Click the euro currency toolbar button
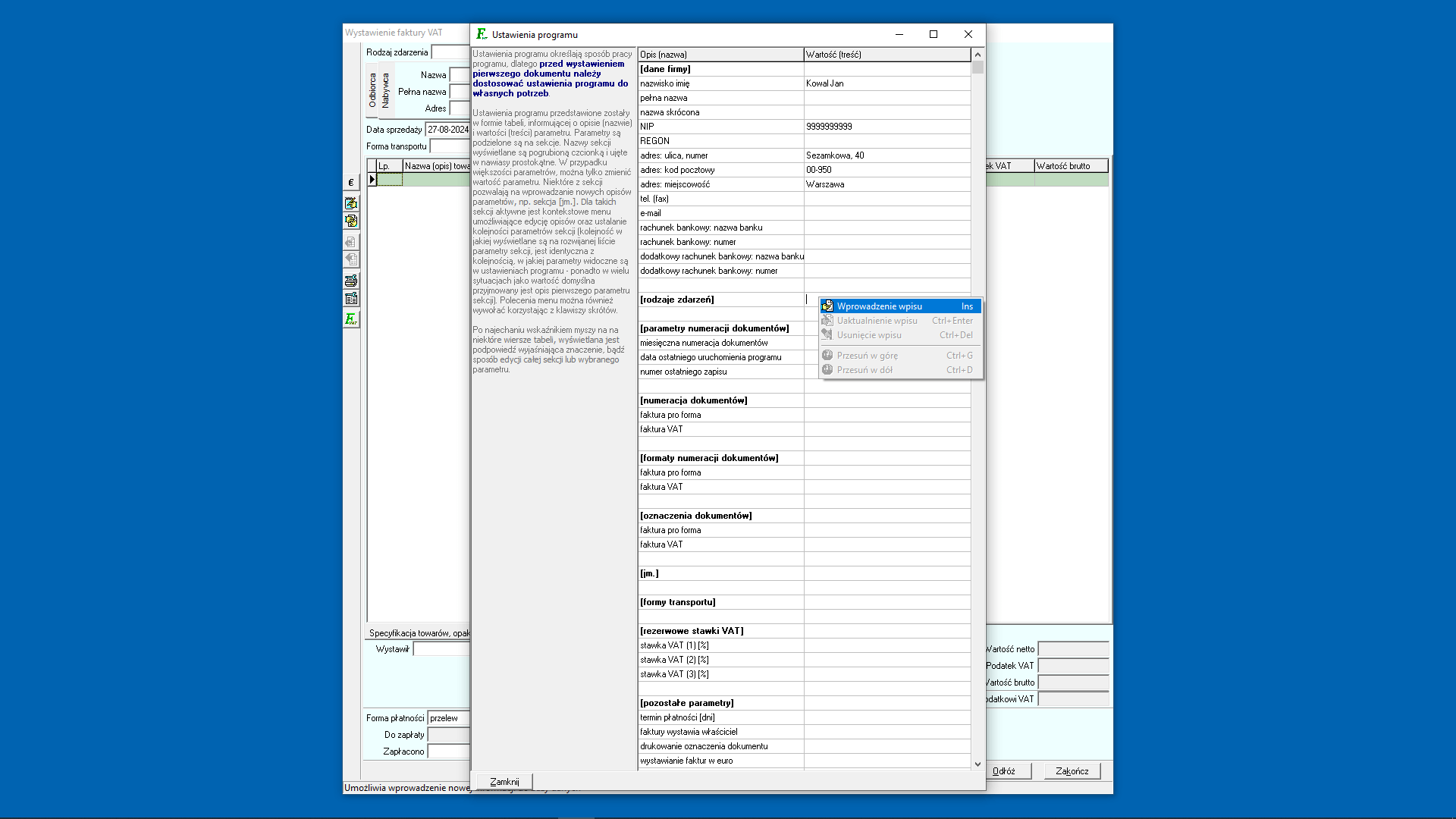Image resolution: width=1456 pixels, height=819 pixels. (351, 183)
